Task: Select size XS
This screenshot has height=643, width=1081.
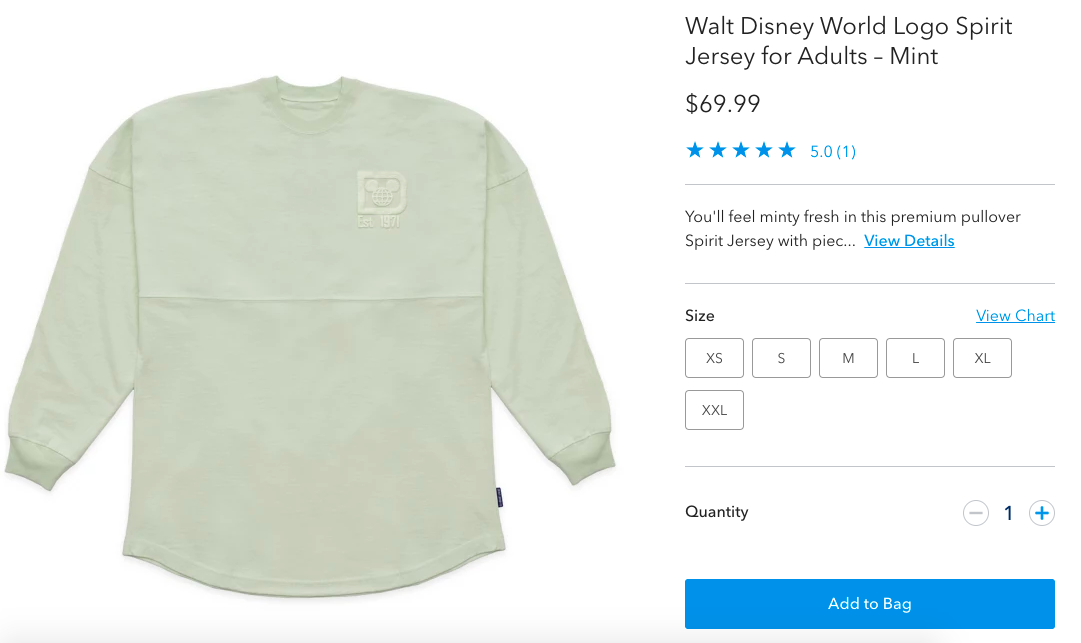Action: coord(714,358)
